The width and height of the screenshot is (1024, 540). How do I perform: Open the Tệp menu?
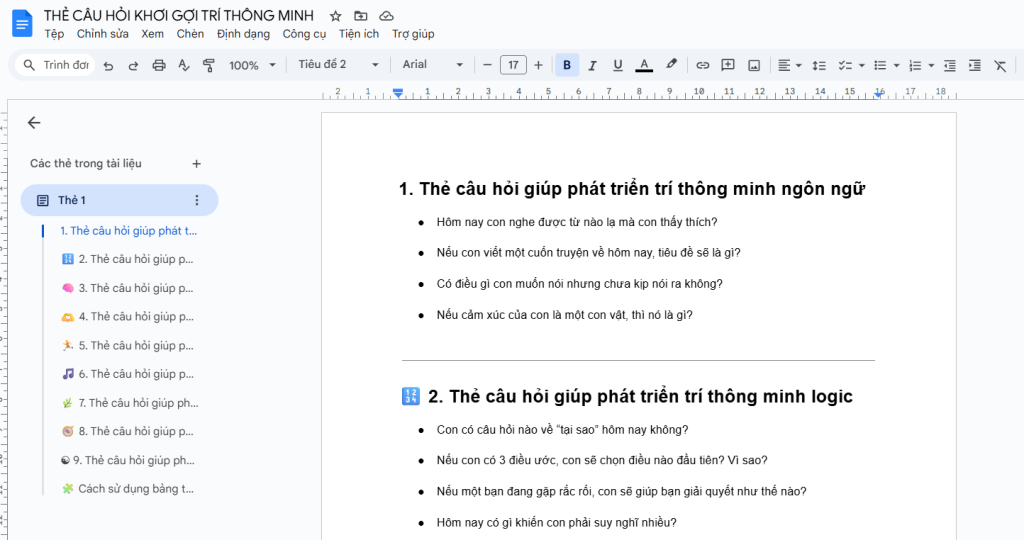tap(54, 34)
